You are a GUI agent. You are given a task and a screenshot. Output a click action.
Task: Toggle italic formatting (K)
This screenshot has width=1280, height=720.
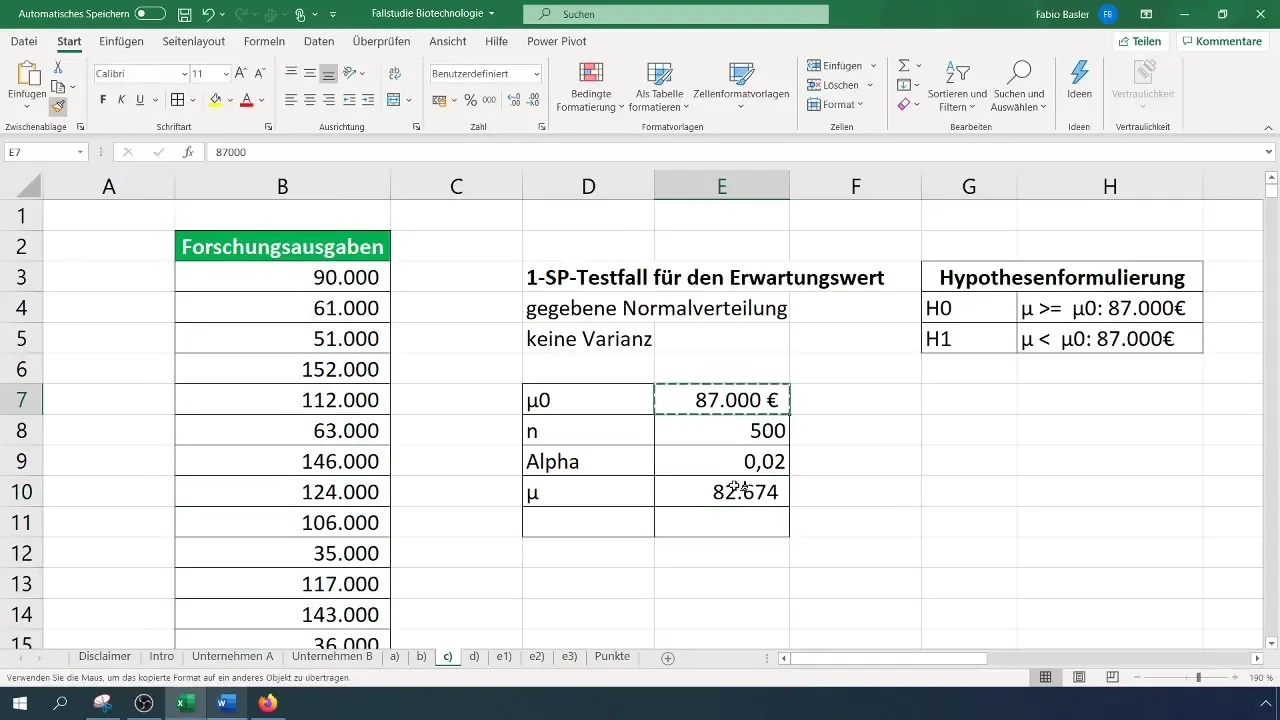[121, 100]
